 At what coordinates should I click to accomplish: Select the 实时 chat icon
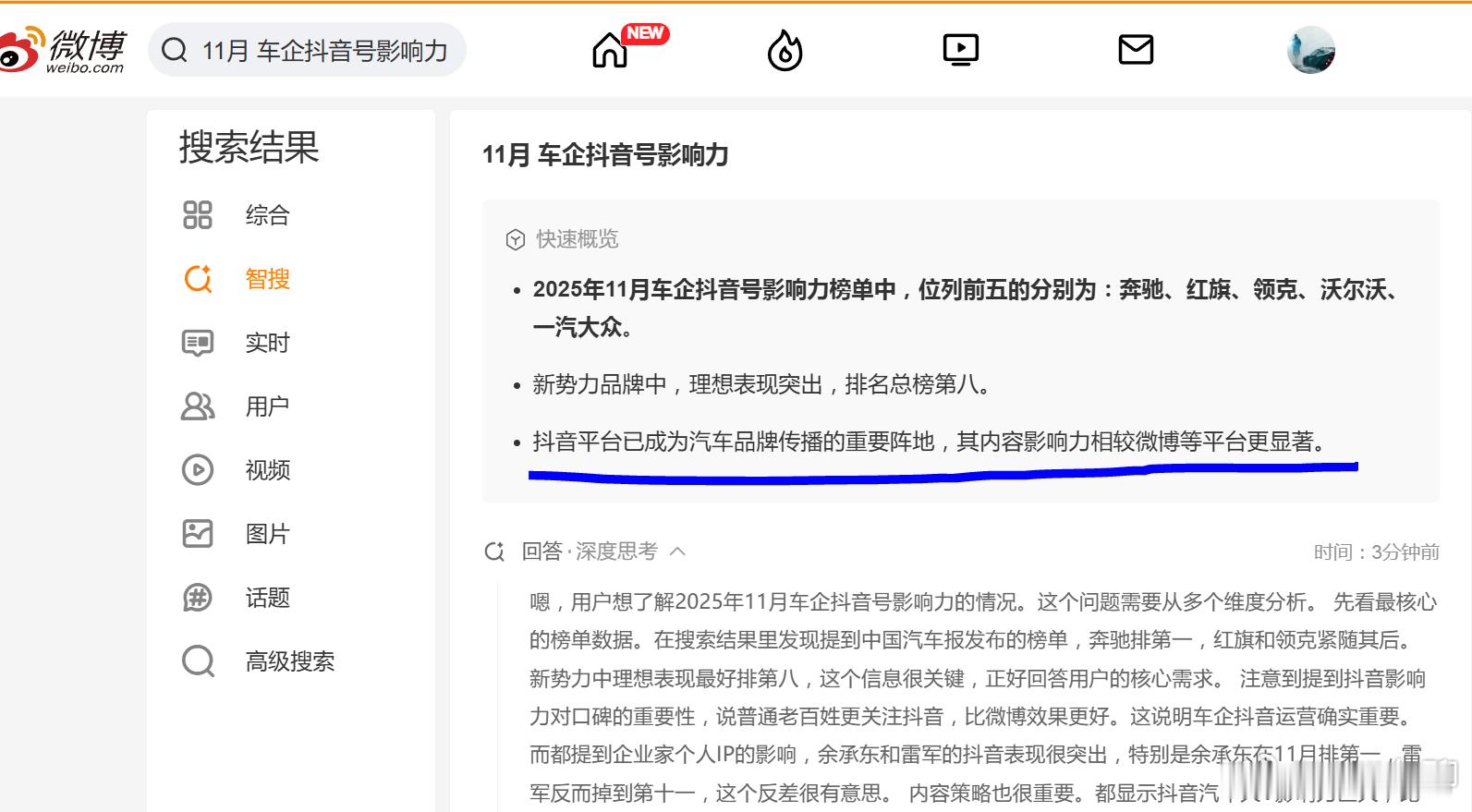point(198,343)
